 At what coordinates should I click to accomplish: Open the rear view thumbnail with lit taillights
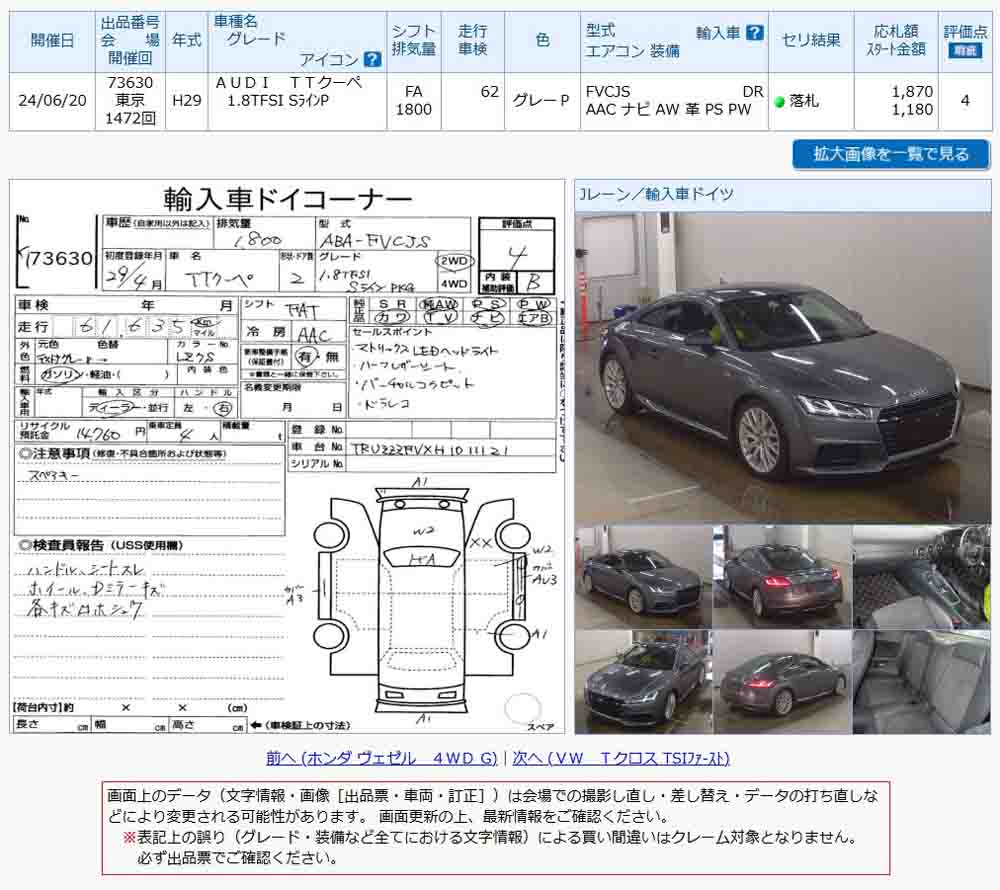(783, 578)
